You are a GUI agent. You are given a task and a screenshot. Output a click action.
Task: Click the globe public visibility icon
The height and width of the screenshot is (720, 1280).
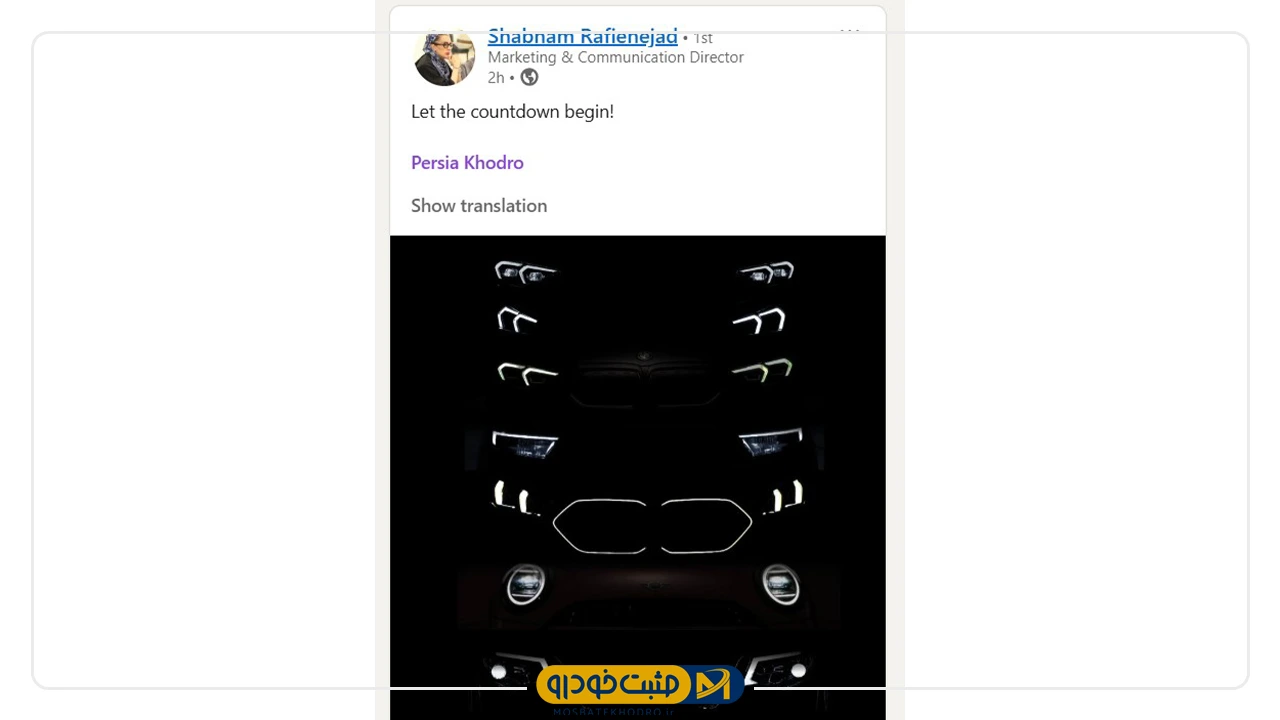[529, 77]
